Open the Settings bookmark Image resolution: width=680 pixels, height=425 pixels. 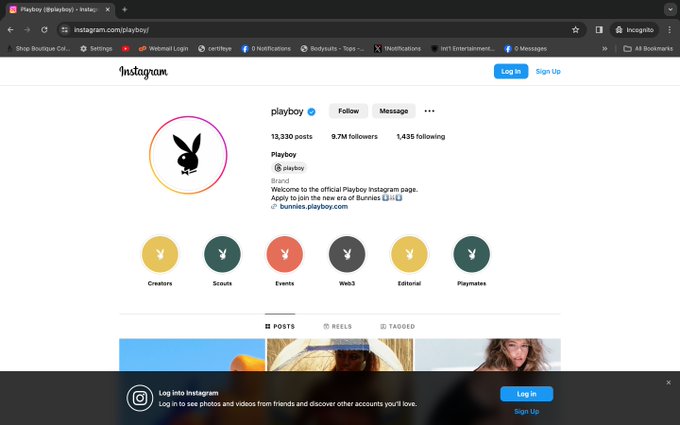coord(96,49)
